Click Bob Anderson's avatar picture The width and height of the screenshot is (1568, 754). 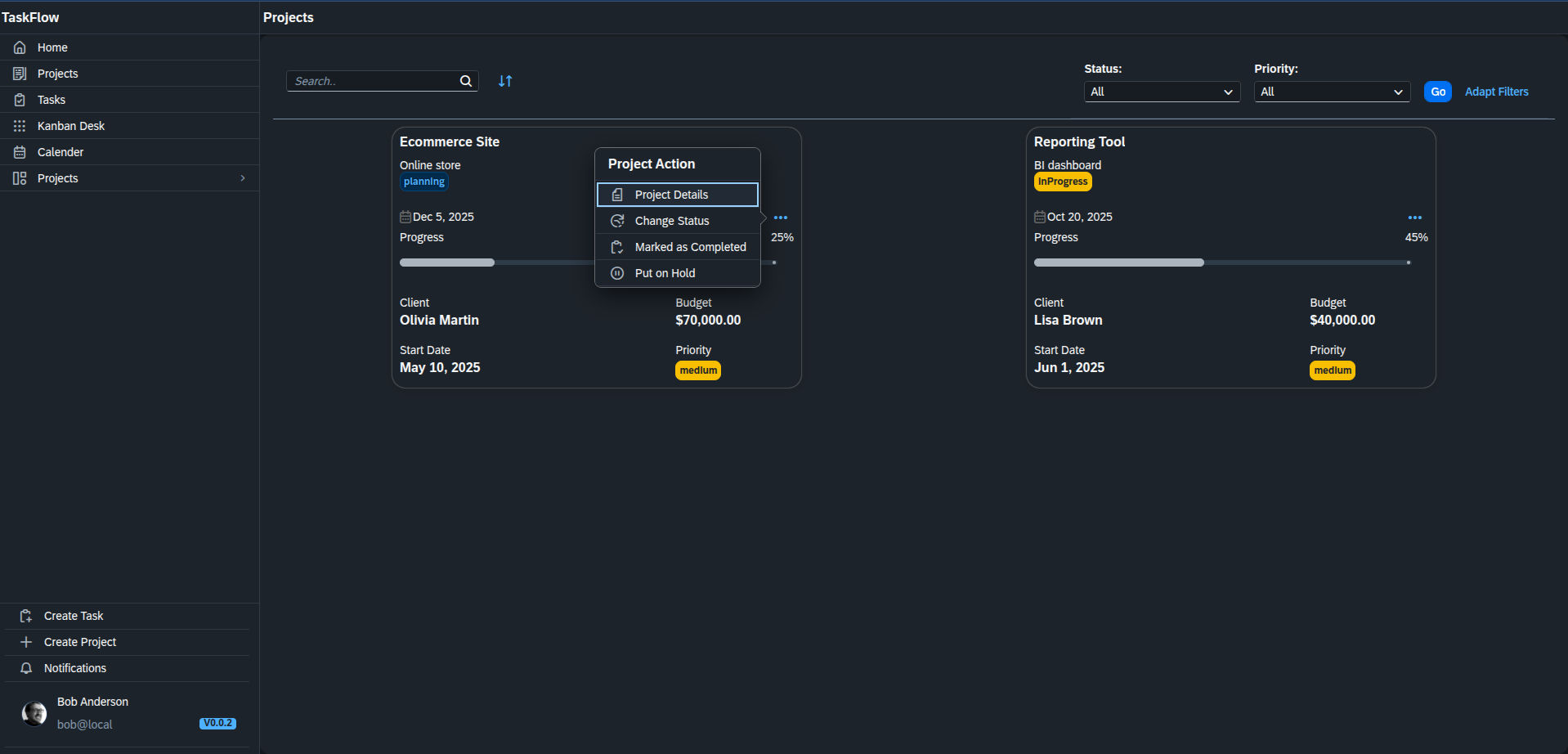pos(34,713)
